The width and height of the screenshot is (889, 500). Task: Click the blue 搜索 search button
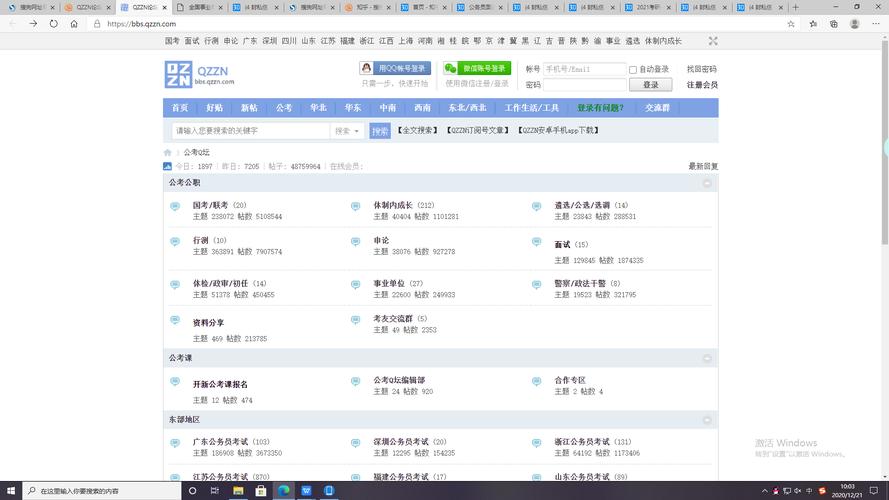coord(380,131)
